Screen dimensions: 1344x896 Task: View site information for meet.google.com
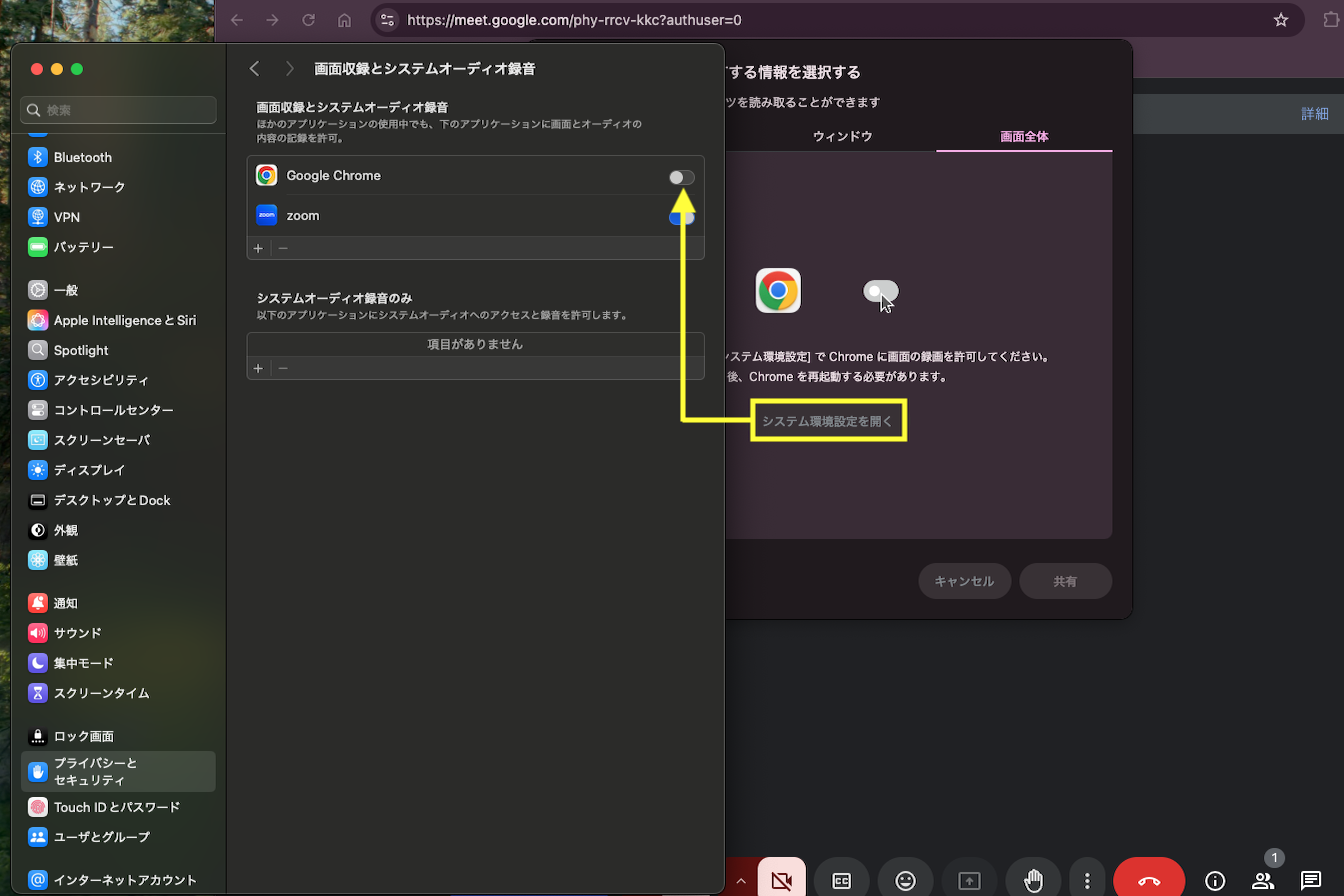pyautogui.click(x=388, y=20)
